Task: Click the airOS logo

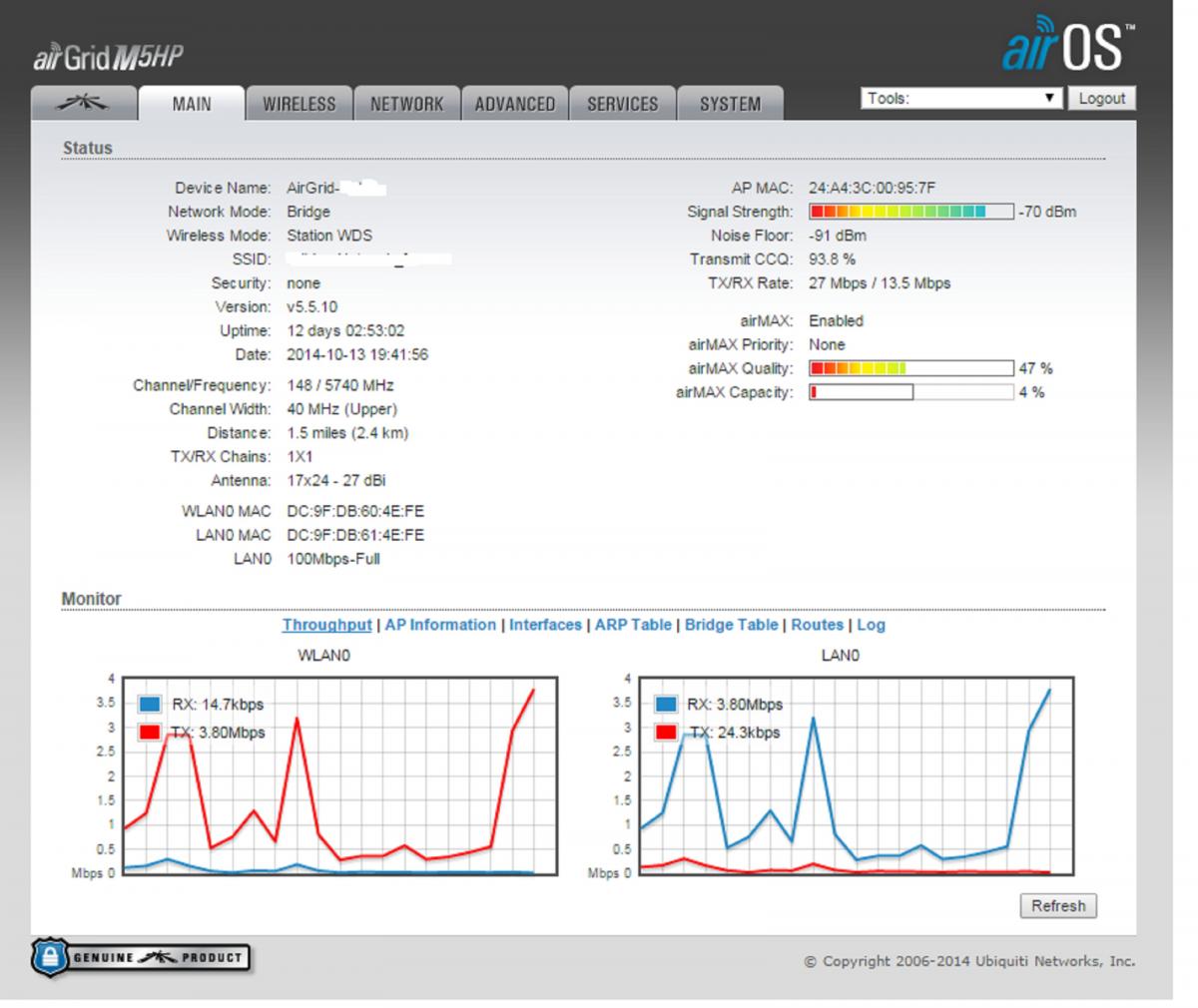Action: 1067,45
